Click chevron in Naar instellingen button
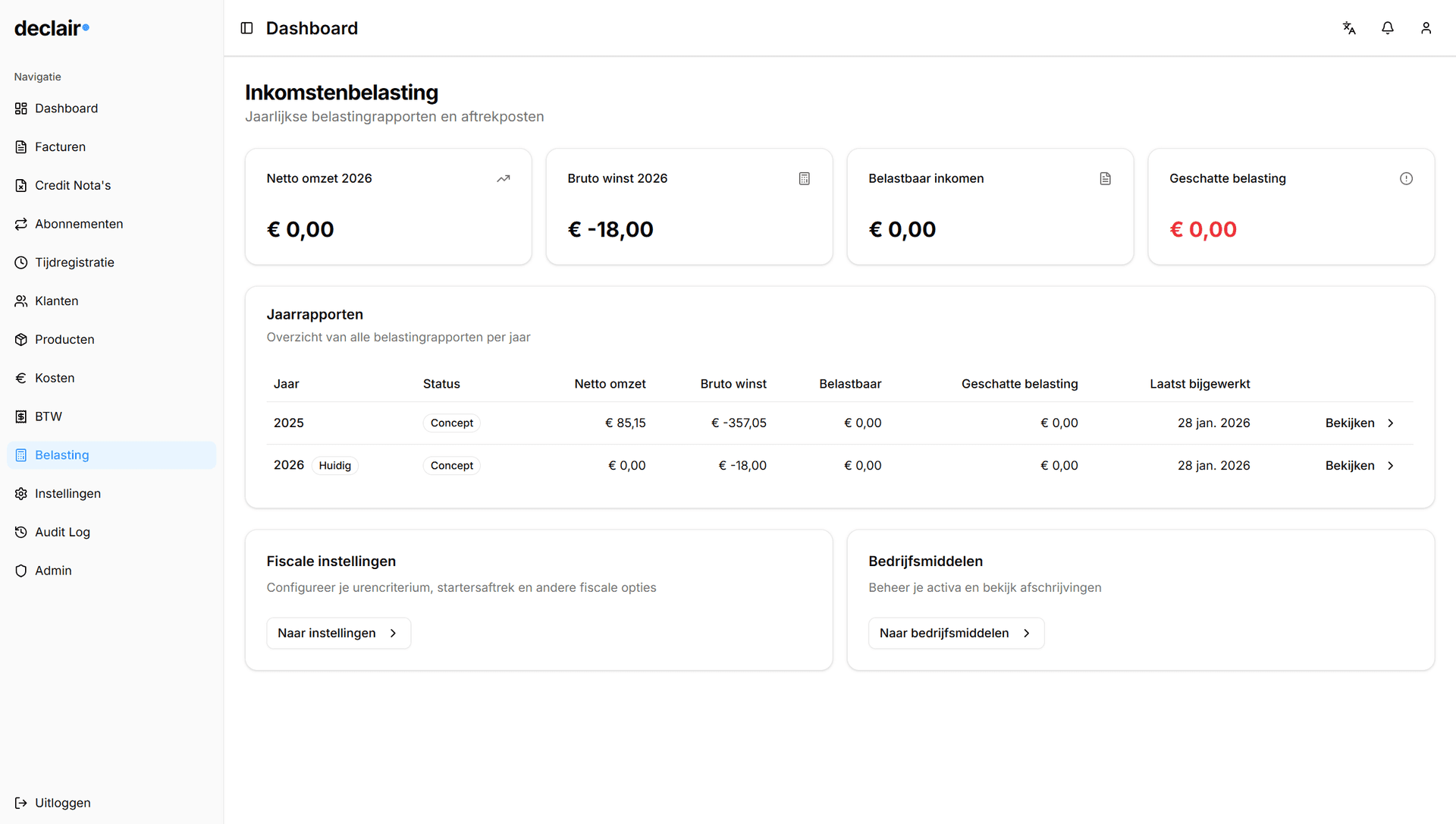Viewport: 1456px width, 824px height. pos(393,634)
